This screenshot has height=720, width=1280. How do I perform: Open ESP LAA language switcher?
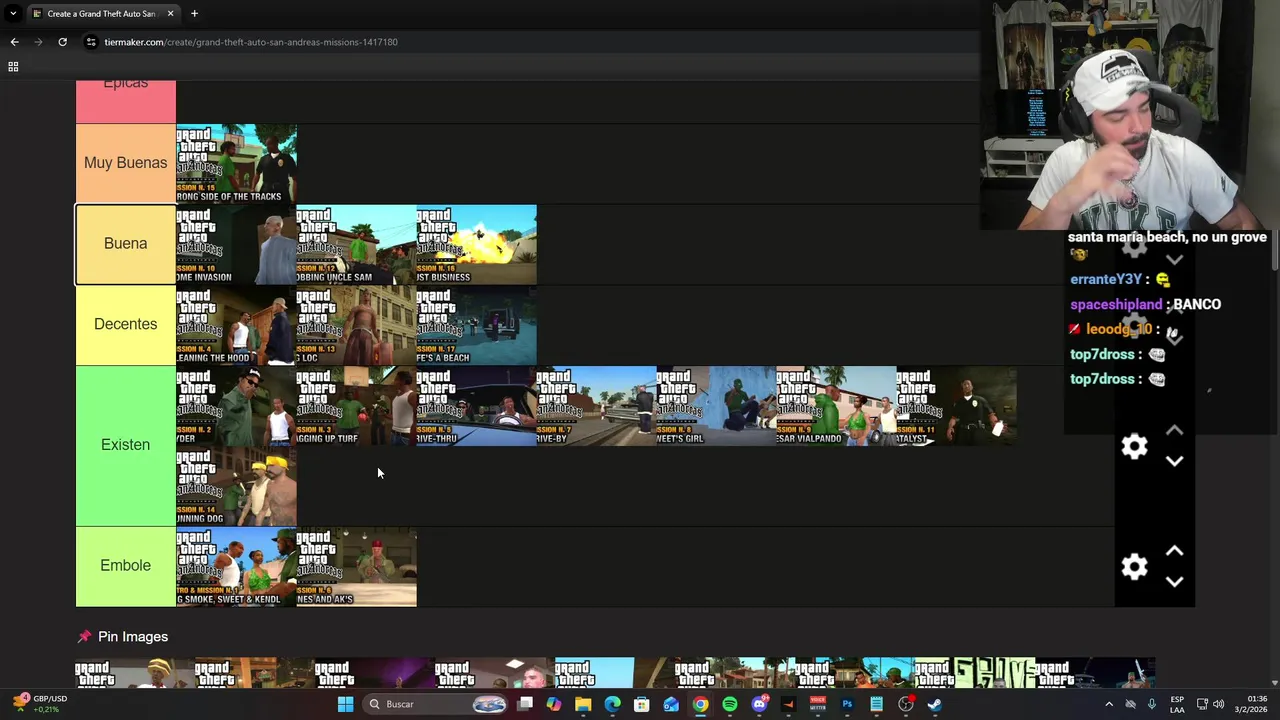tap(1177, 704)
